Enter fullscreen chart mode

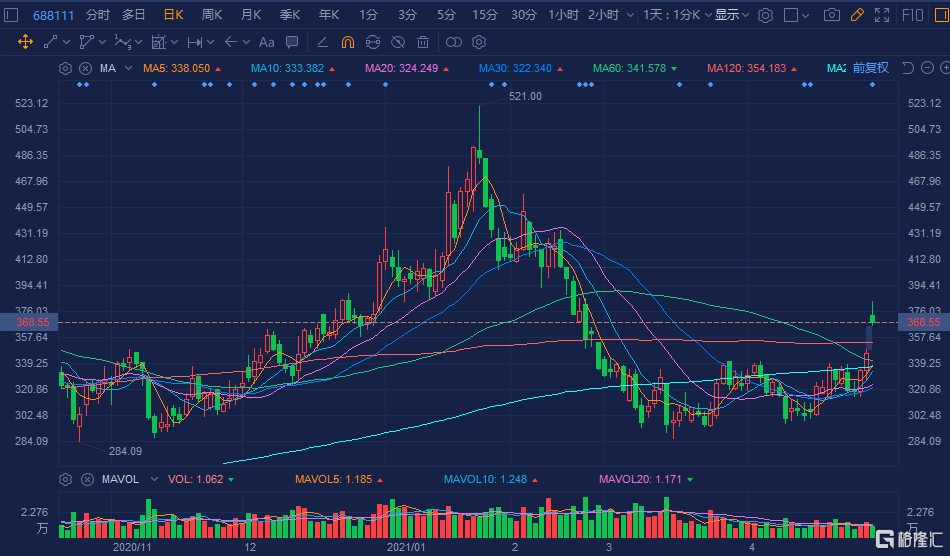(x=882, y=15)
